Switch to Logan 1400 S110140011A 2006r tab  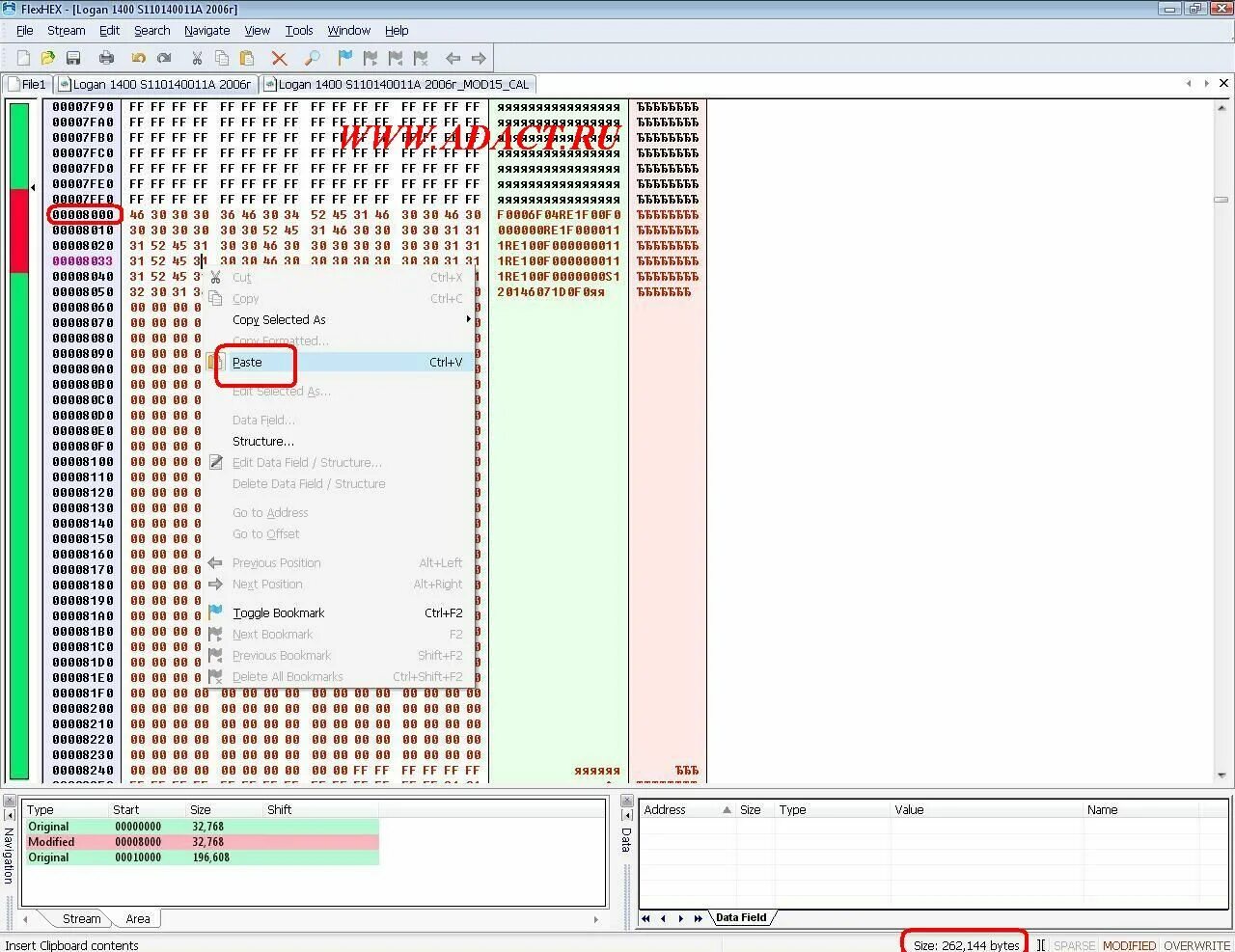156,84
